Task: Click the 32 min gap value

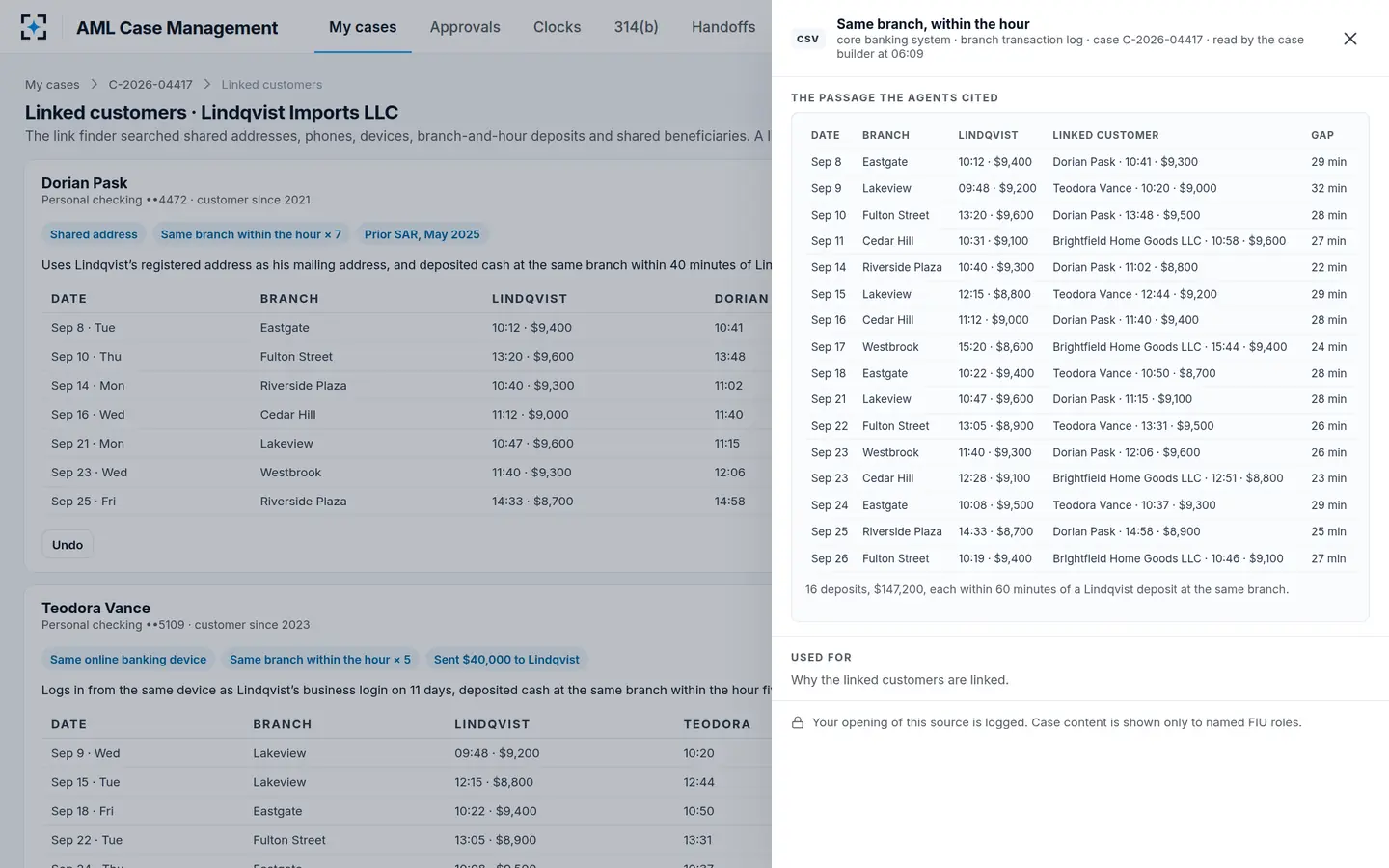Action: (1328, 188)
